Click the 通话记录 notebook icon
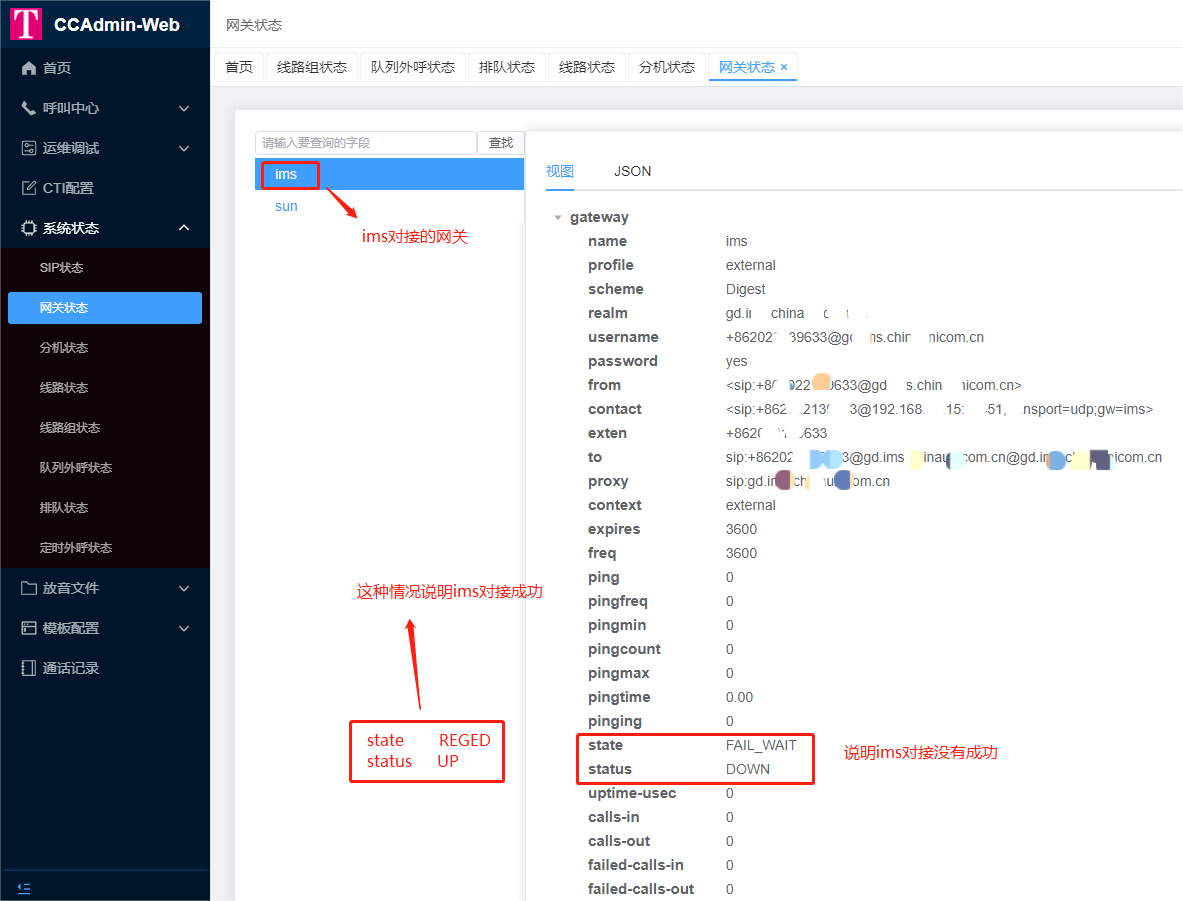This screenshot has height=901, width=1183. point(29,668)
